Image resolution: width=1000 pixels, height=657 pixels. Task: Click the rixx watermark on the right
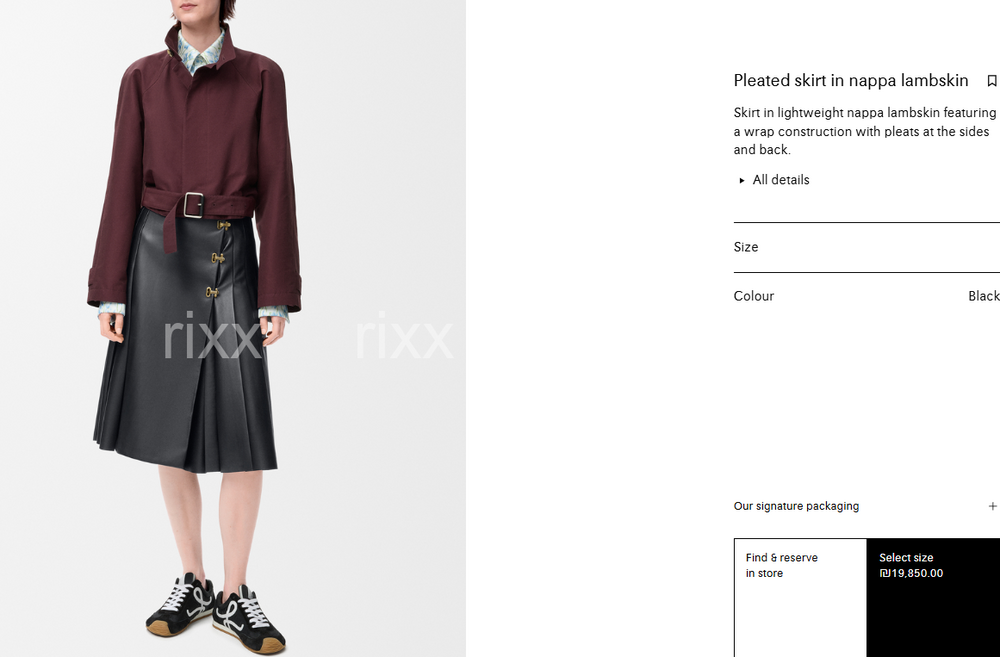(404, 336)
